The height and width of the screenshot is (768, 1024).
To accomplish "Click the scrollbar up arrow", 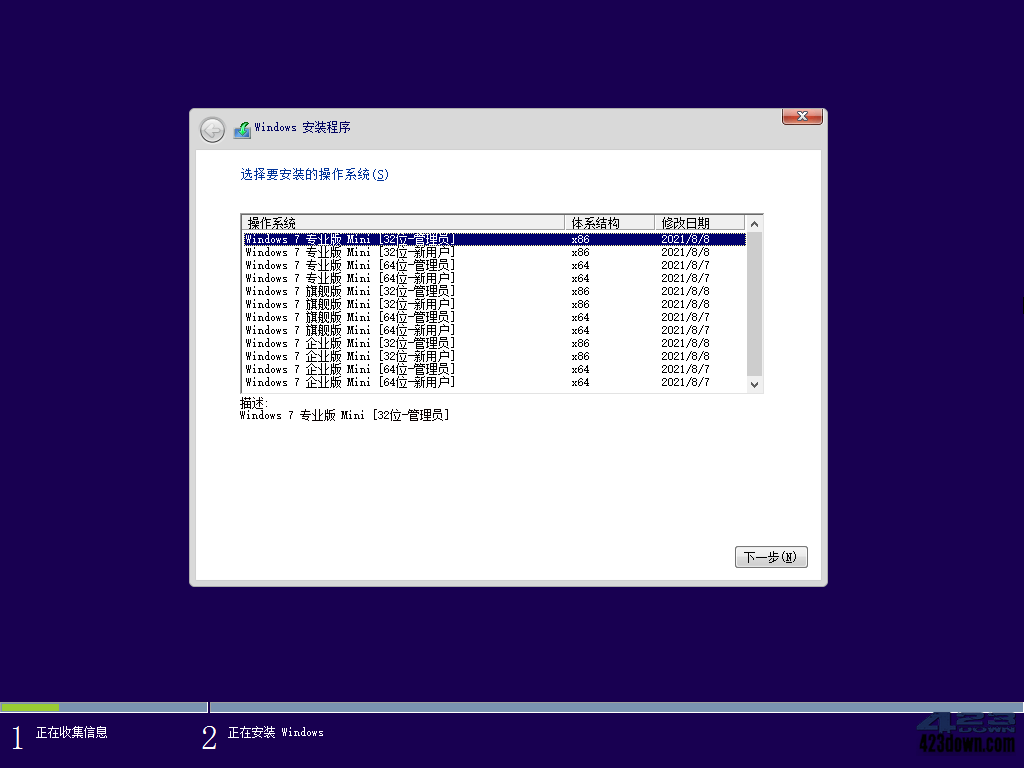I will click(755, 221).
